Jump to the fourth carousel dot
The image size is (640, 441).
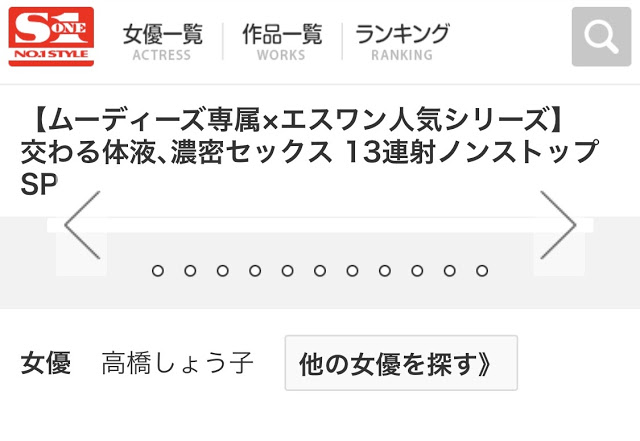pyautogui.click(x=255, y=271)
